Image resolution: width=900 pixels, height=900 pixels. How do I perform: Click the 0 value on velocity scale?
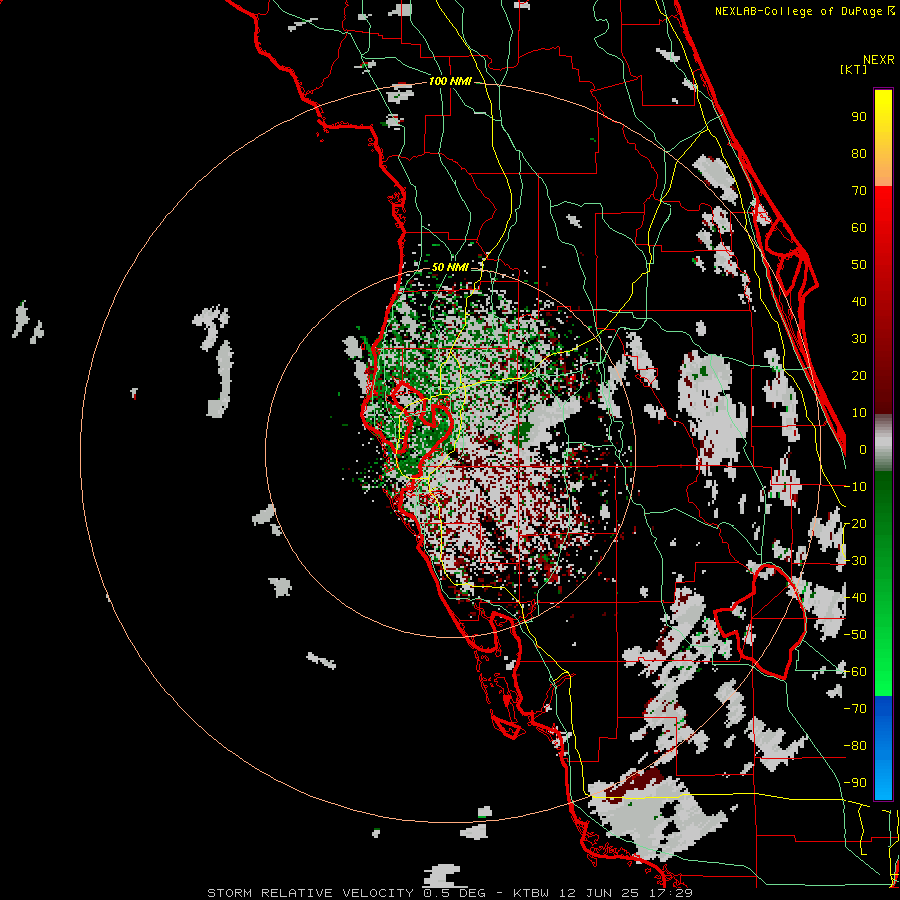click(863, 450)
